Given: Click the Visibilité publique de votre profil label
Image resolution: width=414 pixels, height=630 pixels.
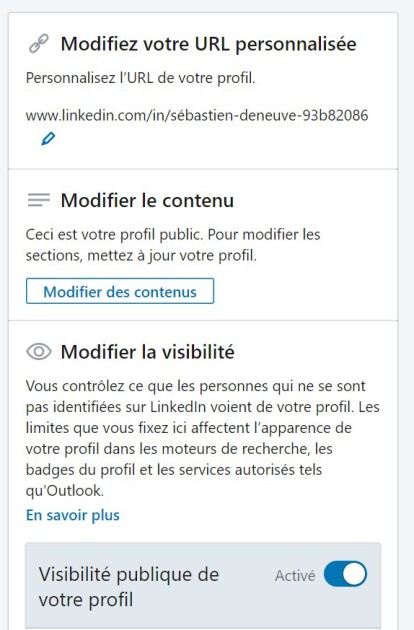Looking at the screenshot, I should pos(129,587).
